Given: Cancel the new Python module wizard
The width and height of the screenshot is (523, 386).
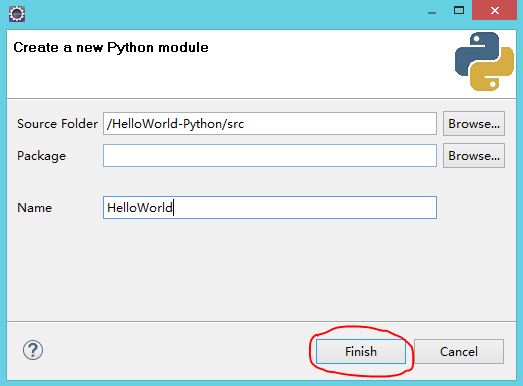Looking at the screenshot, I should [x=459, y=352].
